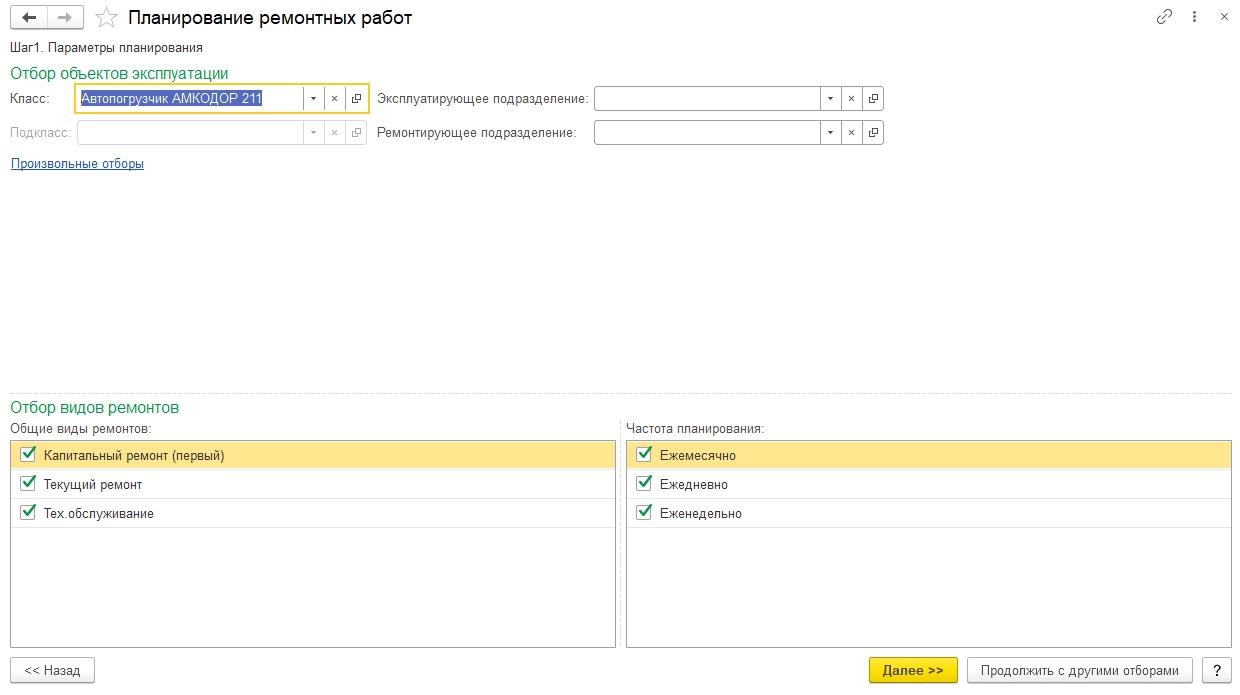Toggle the Ежемесячно frequency checkbox
Image resolution: width=1240 pixels, height=695 pixels.
644,454
